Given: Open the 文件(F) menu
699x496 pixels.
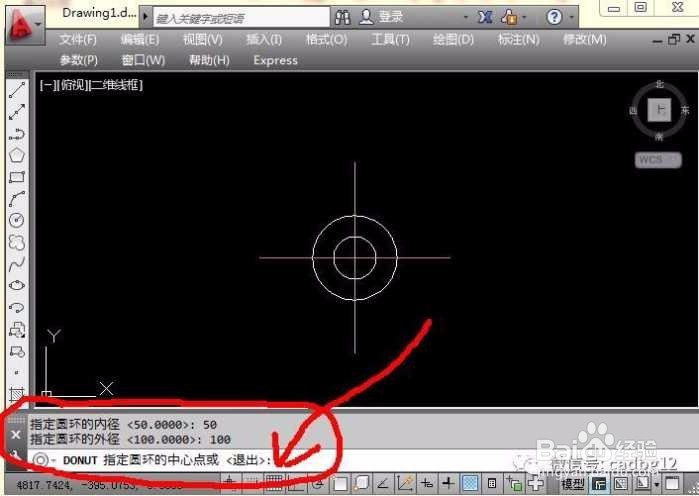Looking at the screenshot, I should [78, 40].
